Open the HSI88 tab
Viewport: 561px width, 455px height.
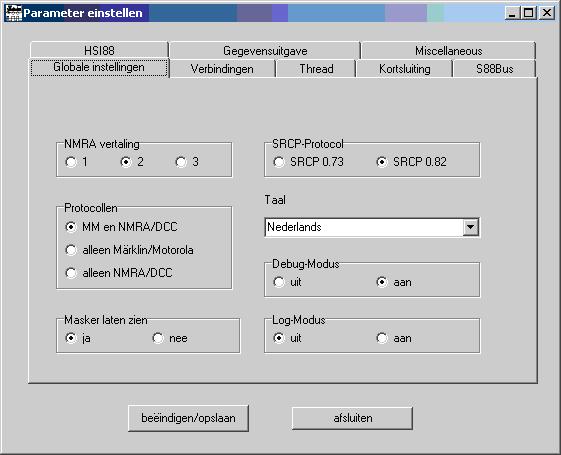tap(99, 50)
